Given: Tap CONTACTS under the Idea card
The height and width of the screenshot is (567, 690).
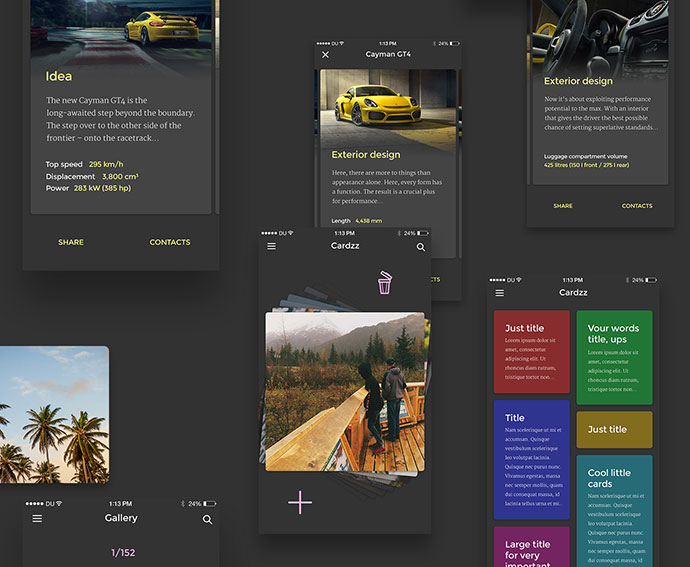Looking at the screenshot, I should coord(170,242).
